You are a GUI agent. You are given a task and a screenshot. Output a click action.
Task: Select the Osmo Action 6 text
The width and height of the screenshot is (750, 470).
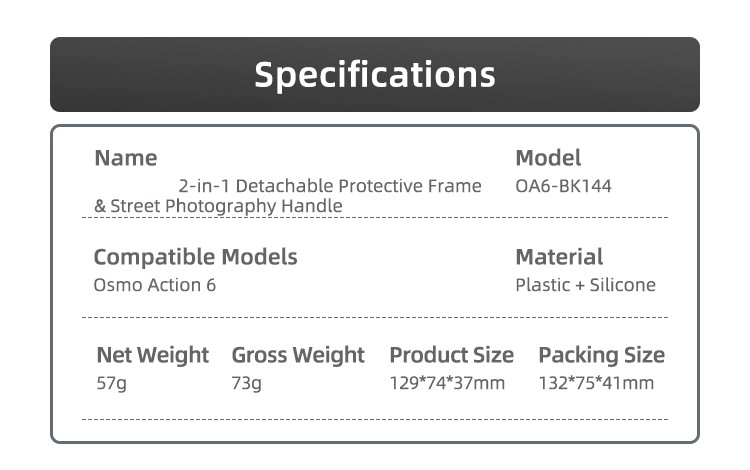[x=155, y=285]
